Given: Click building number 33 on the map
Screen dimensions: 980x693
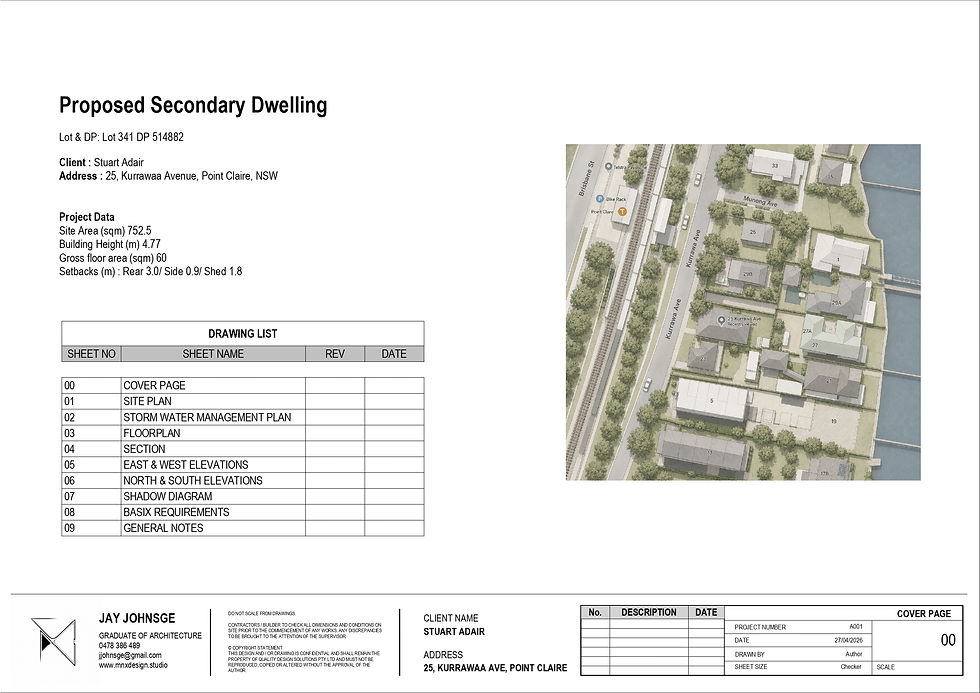Looking at the screenshot, I should point(775,166).
